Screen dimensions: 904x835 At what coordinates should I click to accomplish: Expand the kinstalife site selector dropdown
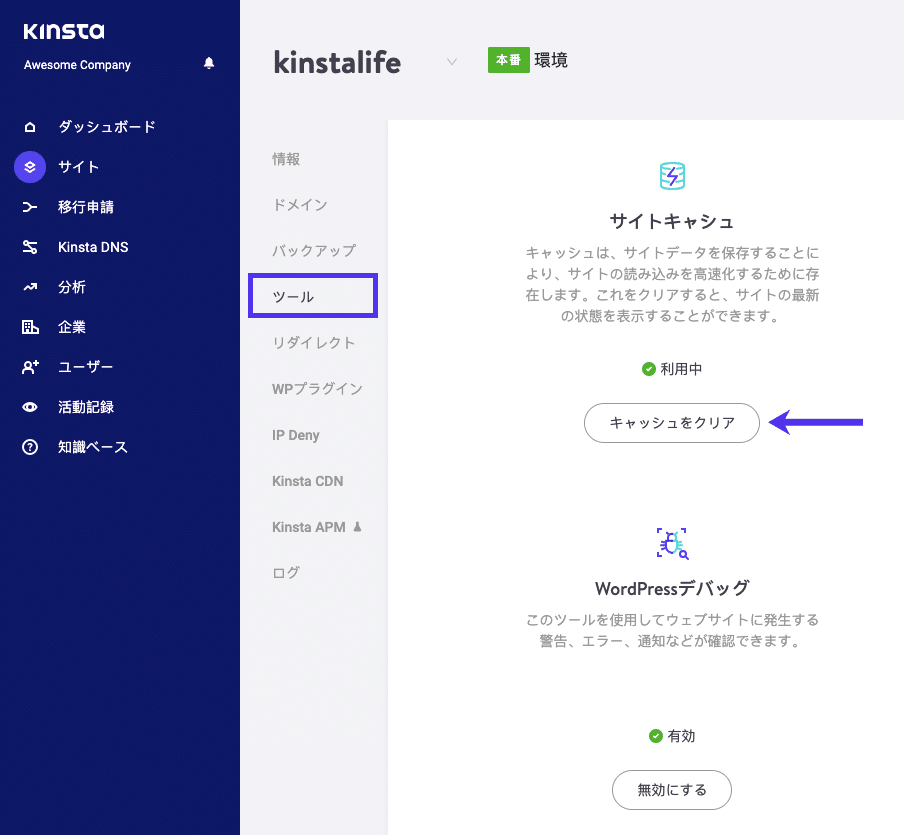451,61
